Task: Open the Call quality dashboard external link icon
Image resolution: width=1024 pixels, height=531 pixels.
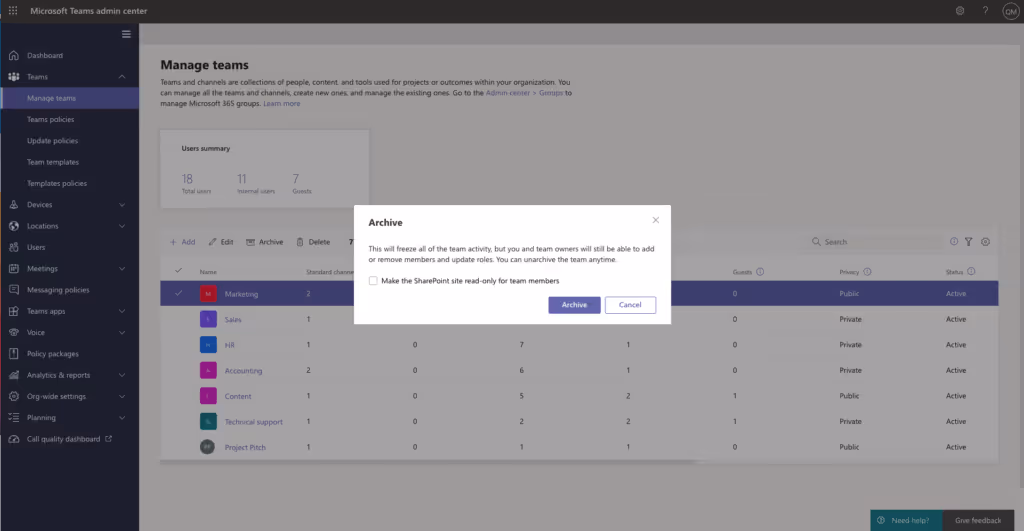Action: 108,439
